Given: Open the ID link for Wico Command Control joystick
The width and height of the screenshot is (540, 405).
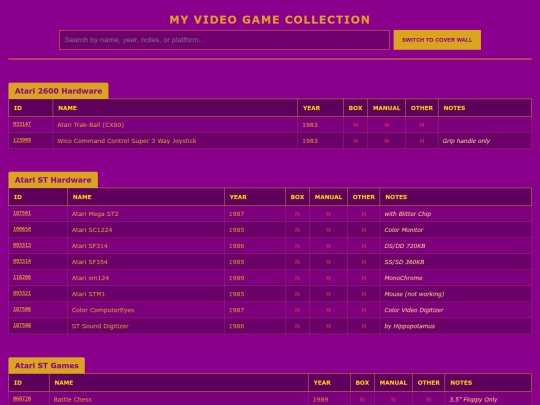Looking at the screenshot, I should click(22, 140).
